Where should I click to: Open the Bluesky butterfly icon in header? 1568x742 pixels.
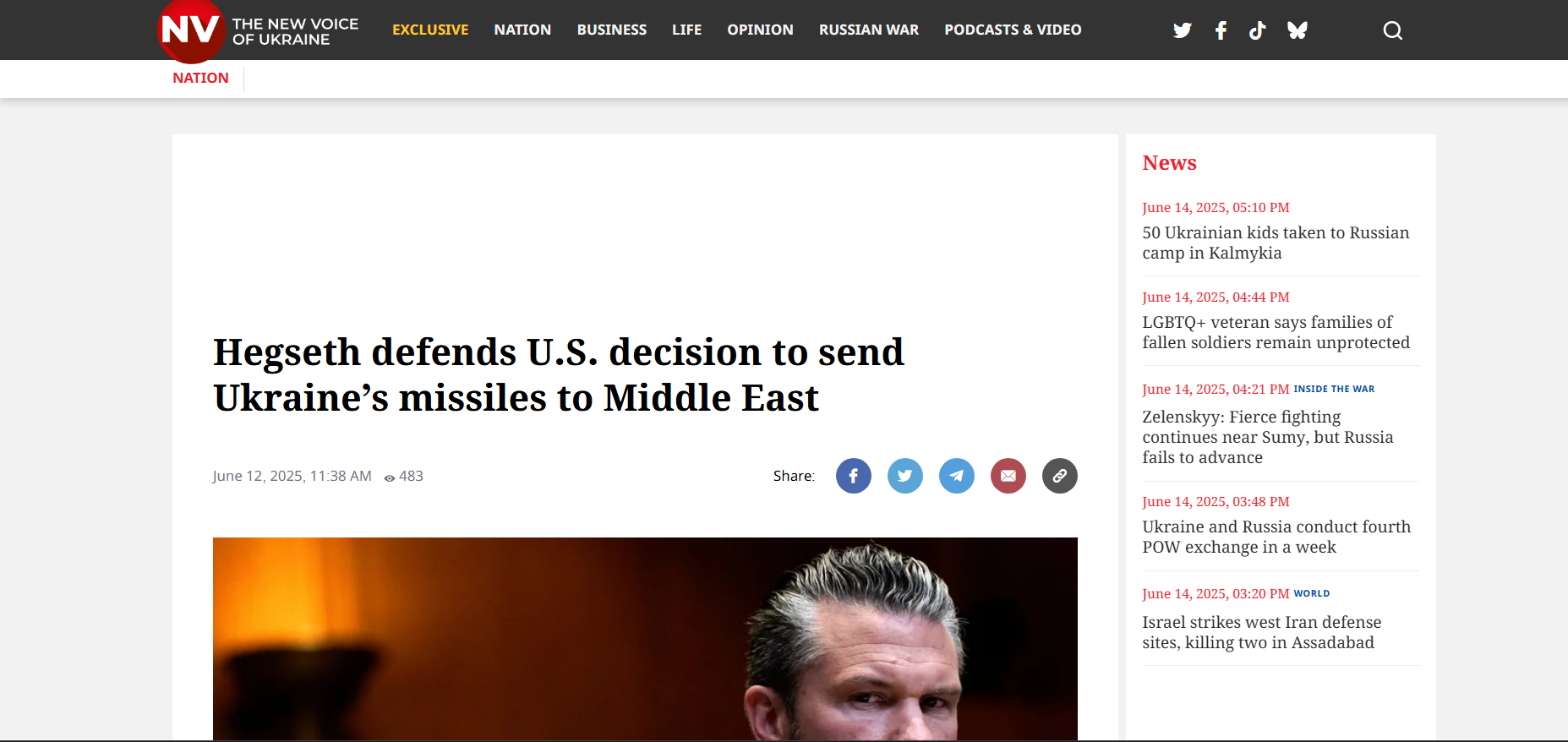[x=1298, y=30]
